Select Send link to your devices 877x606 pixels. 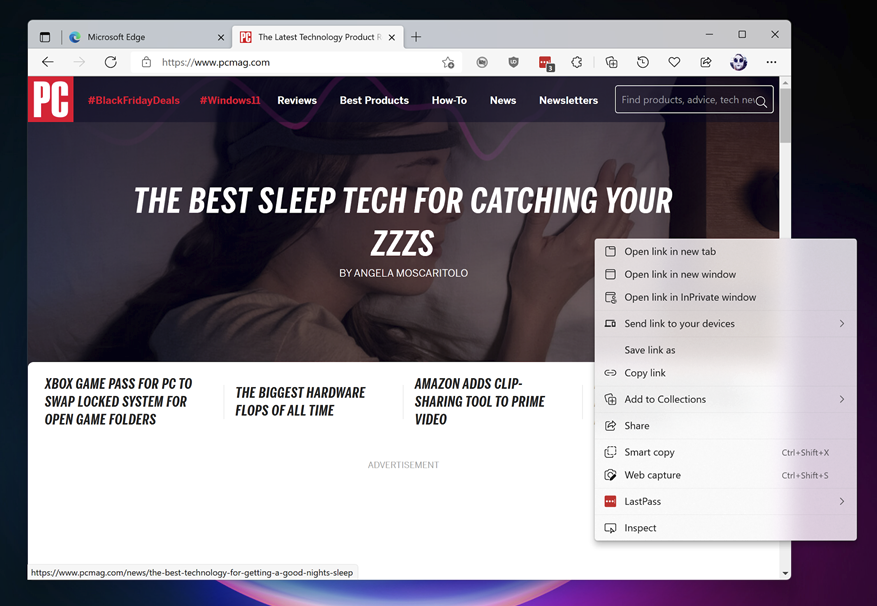pyautogui.click(x=725, y=323)
